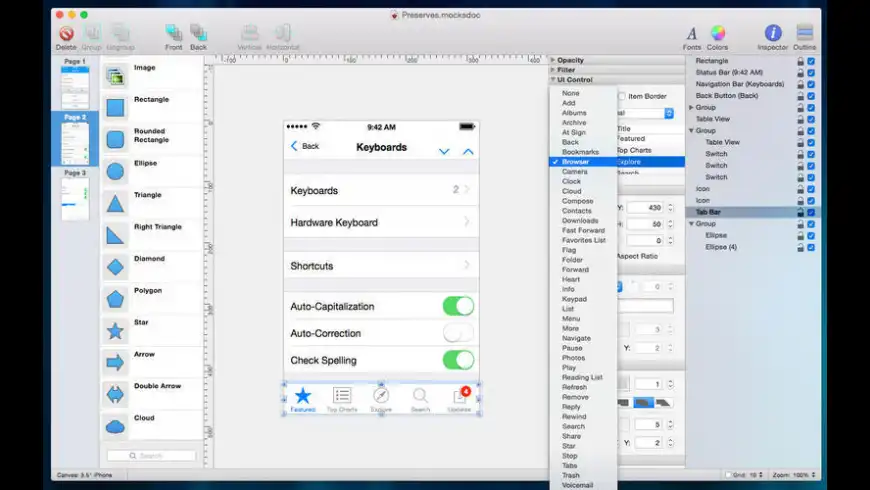
Task: Enable the Item Border checkbox
Action: pos(622,96)
